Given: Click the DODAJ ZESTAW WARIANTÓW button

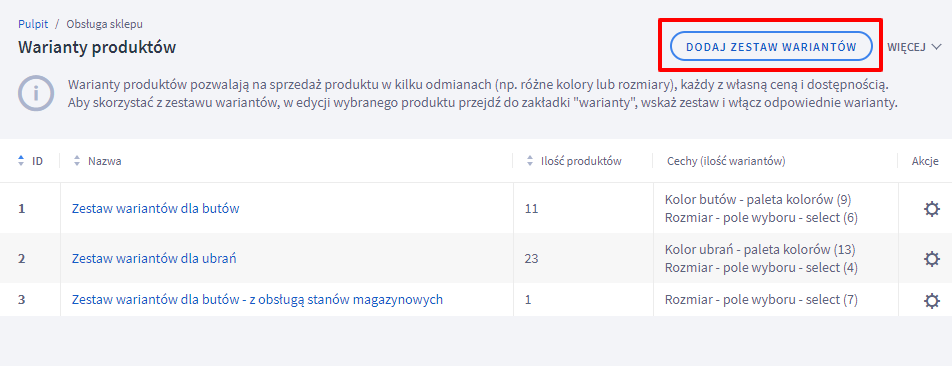Looking at the screenshot, I should (x=771, y=47).
